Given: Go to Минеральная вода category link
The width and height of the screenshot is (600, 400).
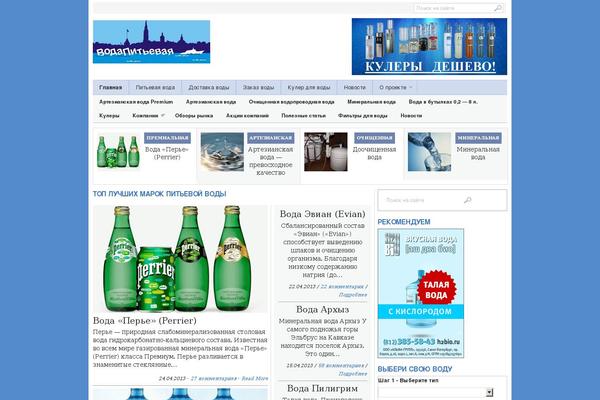Looking at the screenshot, I should 371,102.
